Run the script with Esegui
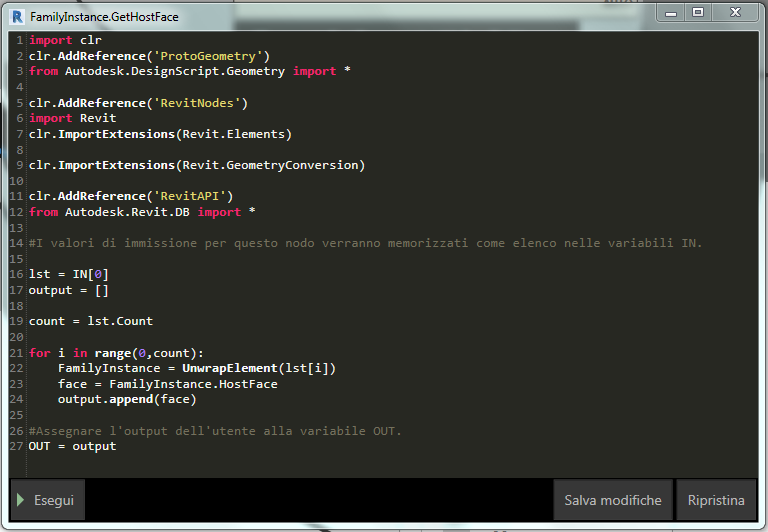Viewport: 768px width, 532px height. [48, 500]
